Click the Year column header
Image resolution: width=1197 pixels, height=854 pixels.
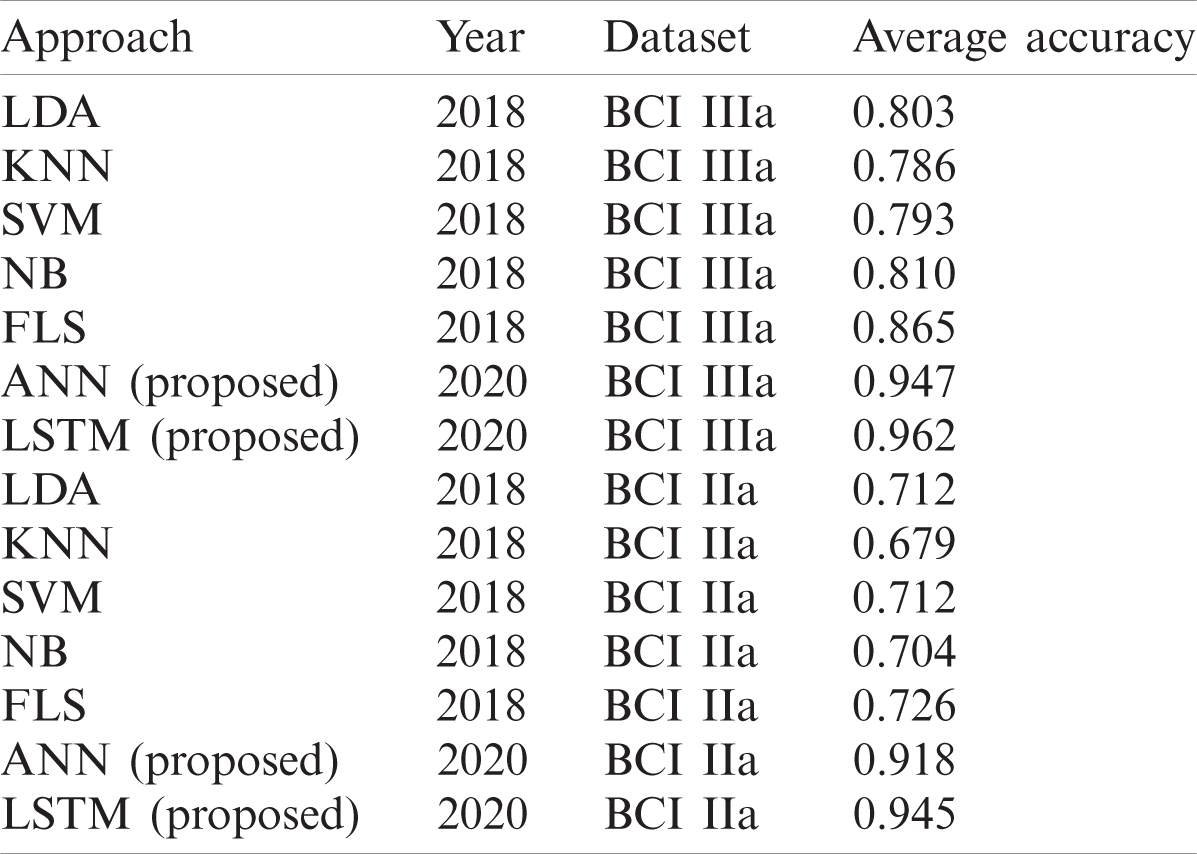pyautogui.click(x=480, y=39)
